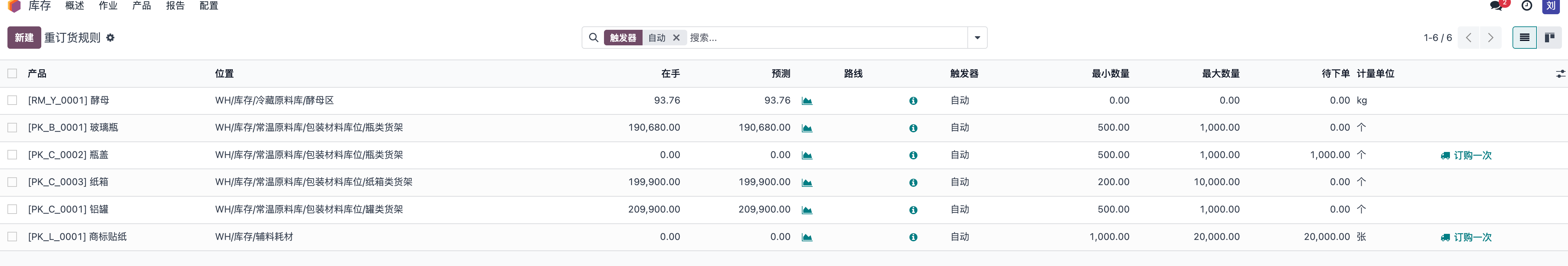Image resolution: width=1568 pixels, height=266 pixels.
Task: Click the kg unit cell for 酵母
Action: point(1362,101)
